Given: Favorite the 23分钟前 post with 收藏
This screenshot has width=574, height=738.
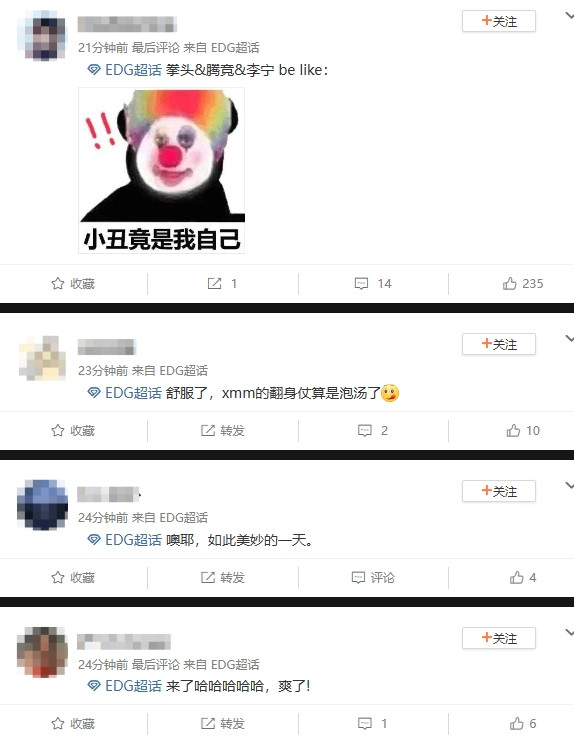Looking at the screenshot, I should 73,431.
